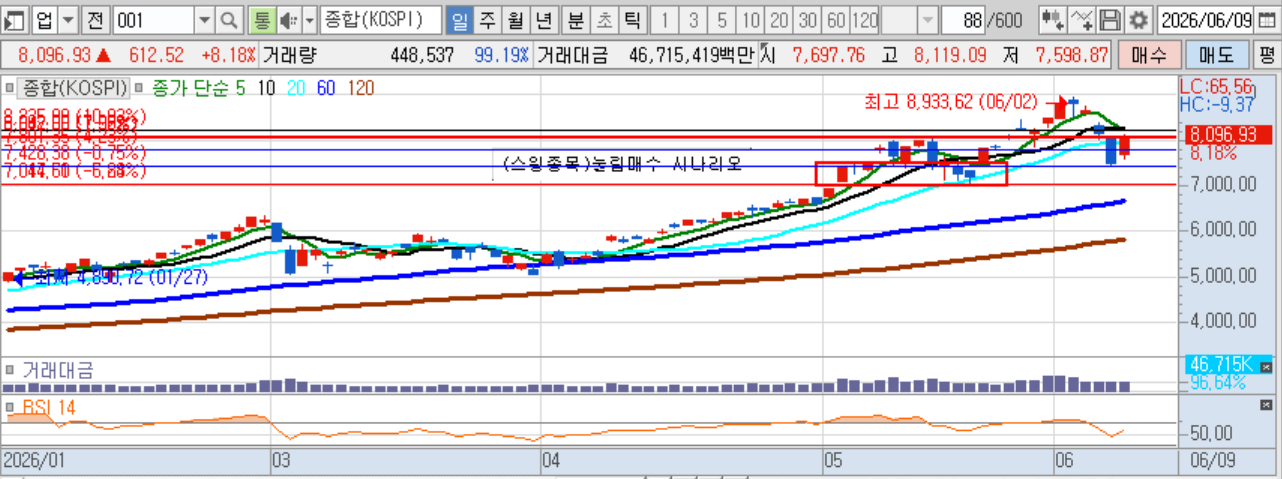Click the 거래대금 volume panel label
Screen dimensions: 1282x479
click(x=57, y=370)
